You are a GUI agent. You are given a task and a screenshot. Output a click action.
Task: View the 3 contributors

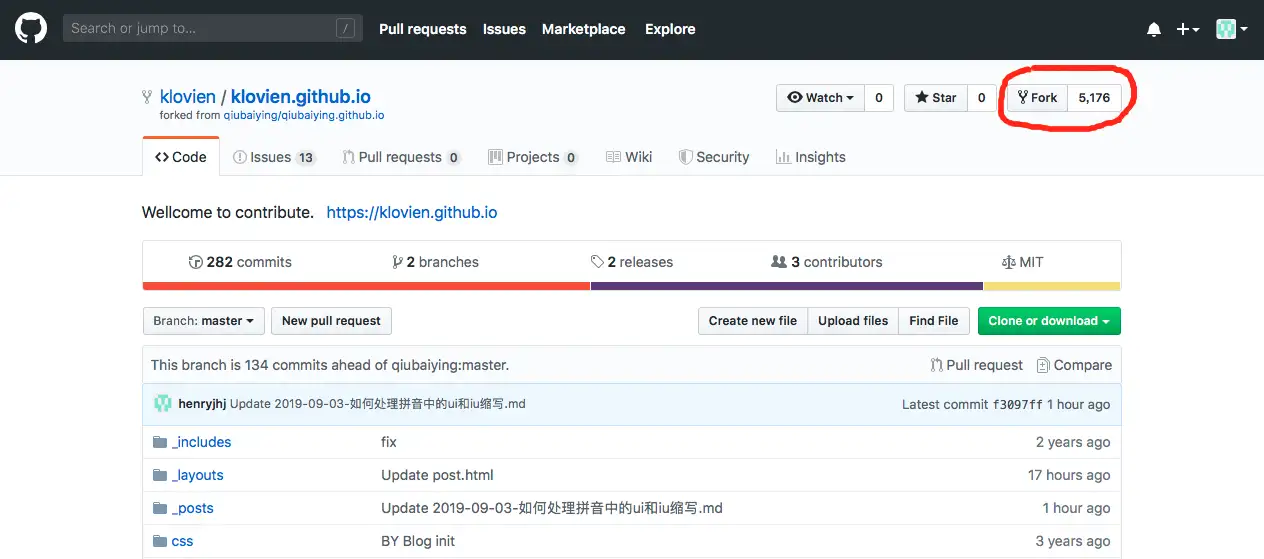(x=827, y=262)
